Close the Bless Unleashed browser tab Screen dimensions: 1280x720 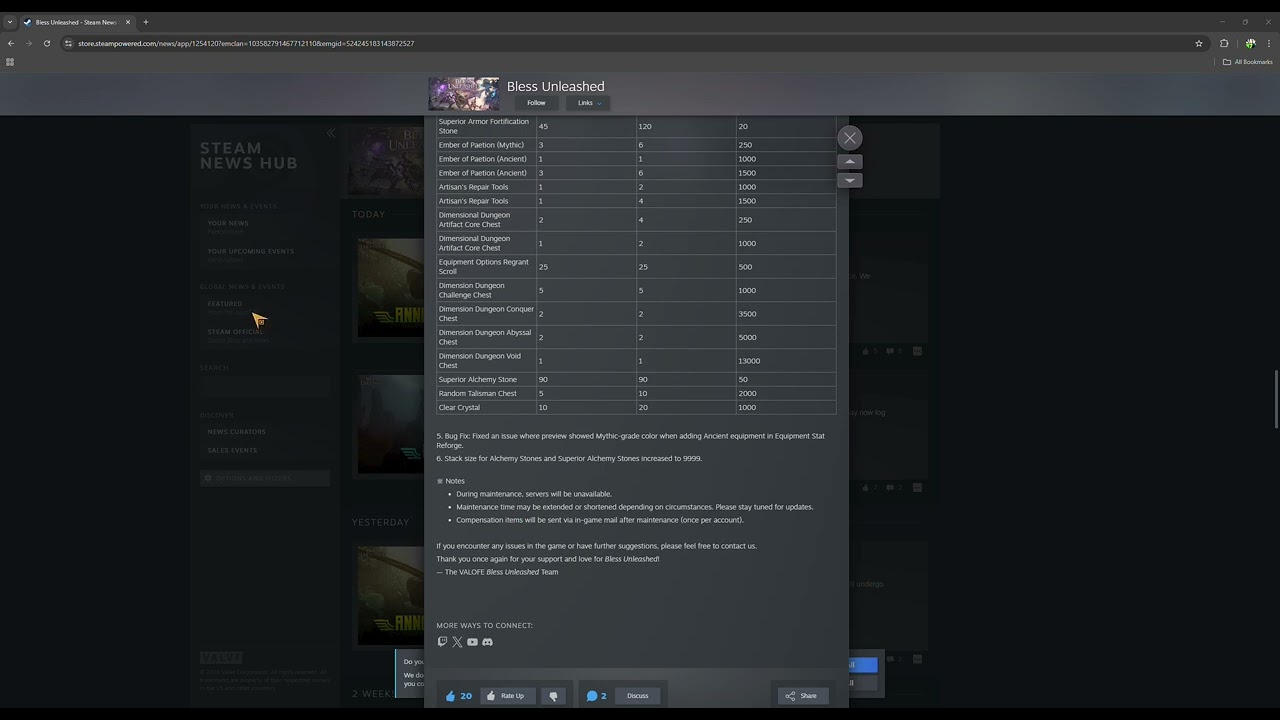coord(128,22)
